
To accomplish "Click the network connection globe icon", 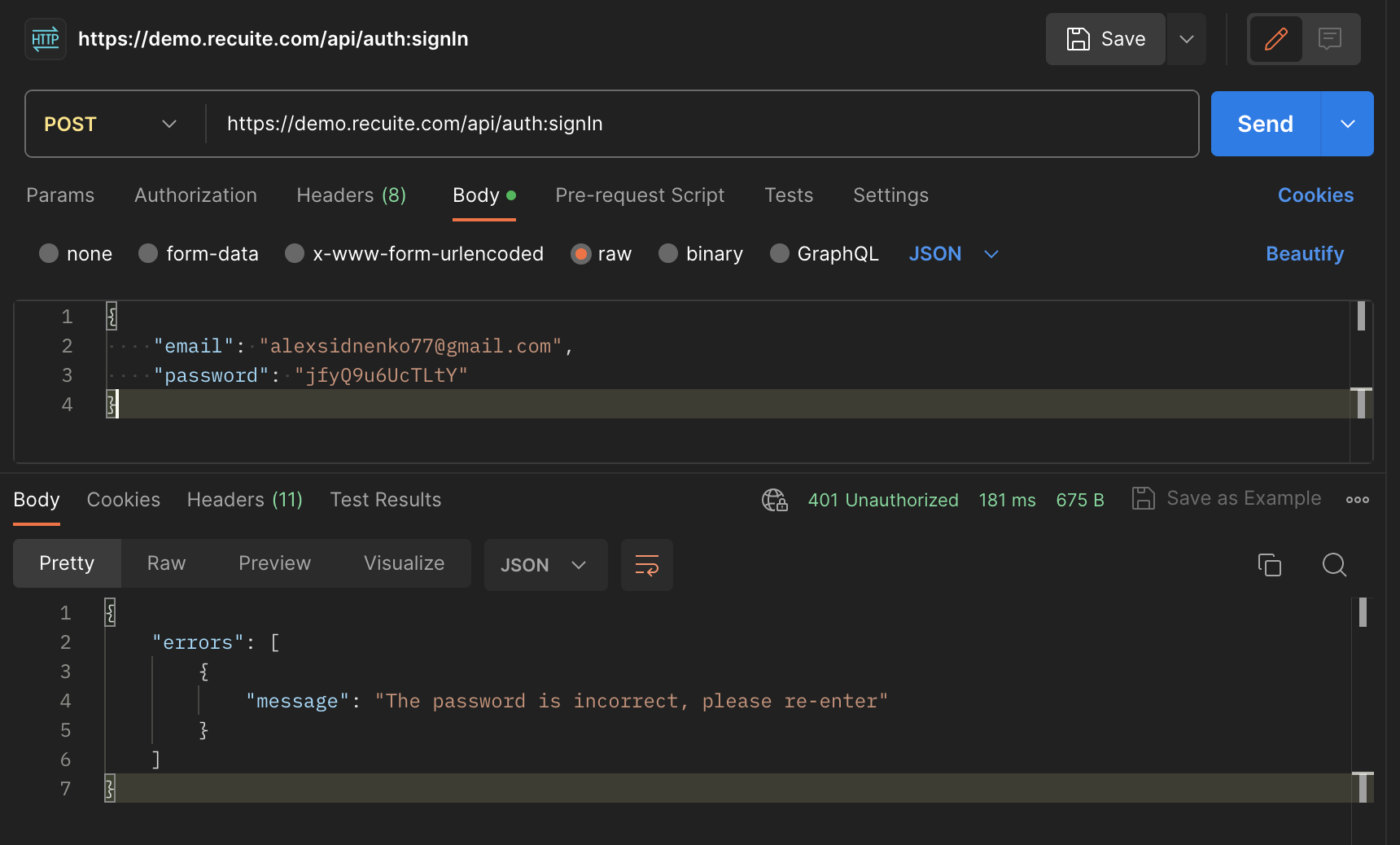I will click(774, 500).
